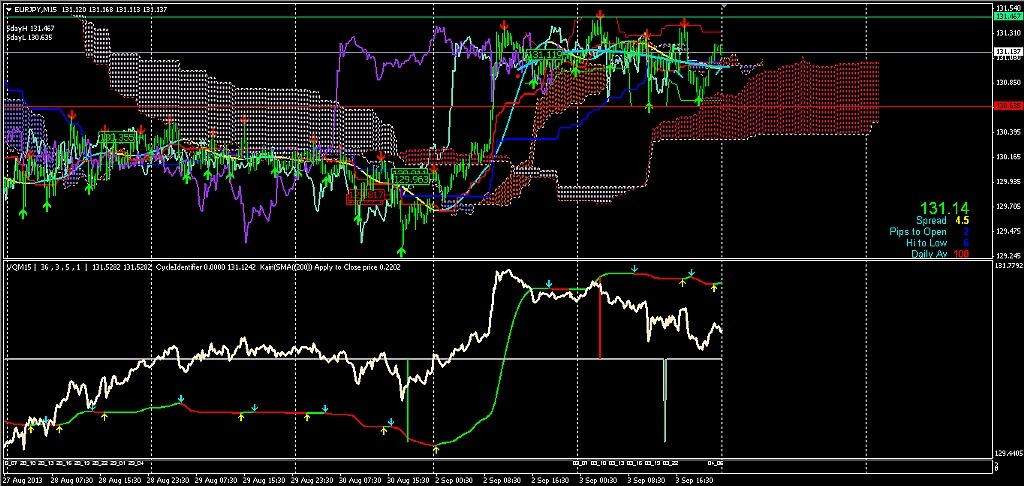This screenshot has height=486, width=1024.
Task: Select the green 129.963 price label box
Action: pyautogui.click(x=411, y=178)
